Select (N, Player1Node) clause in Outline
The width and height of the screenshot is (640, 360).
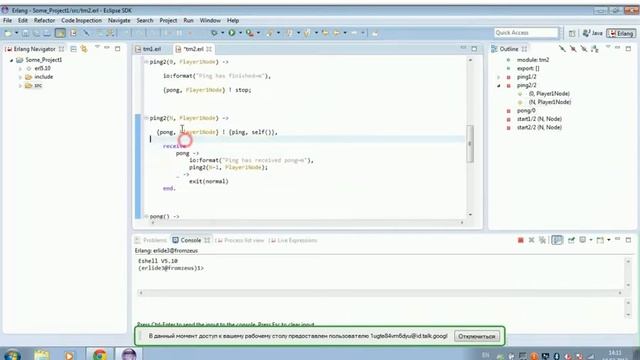click(549, 102)
